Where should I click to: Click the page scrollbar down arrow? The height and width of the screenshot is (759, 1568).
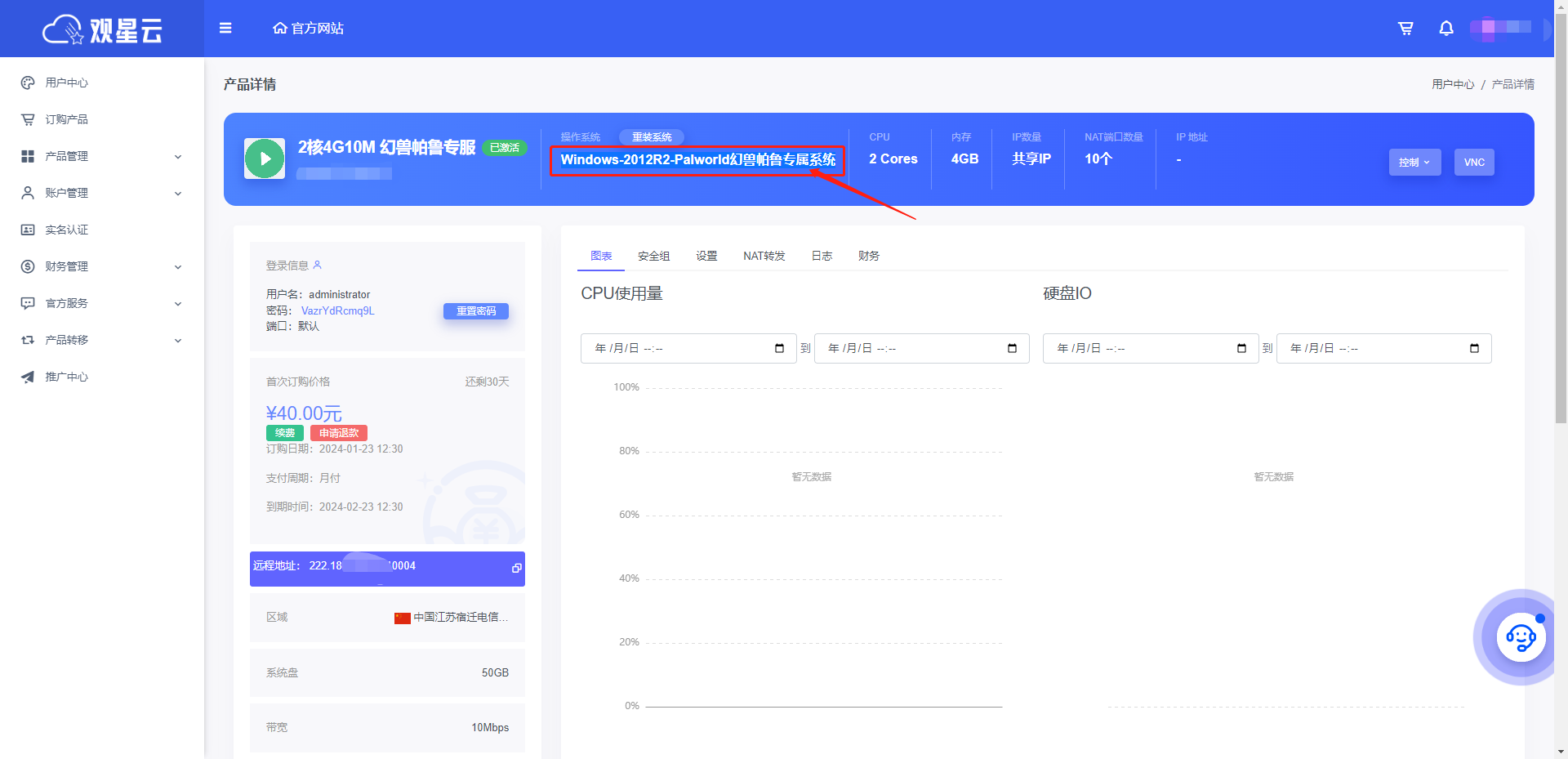pyautogui.click(x=1561, y=752)
